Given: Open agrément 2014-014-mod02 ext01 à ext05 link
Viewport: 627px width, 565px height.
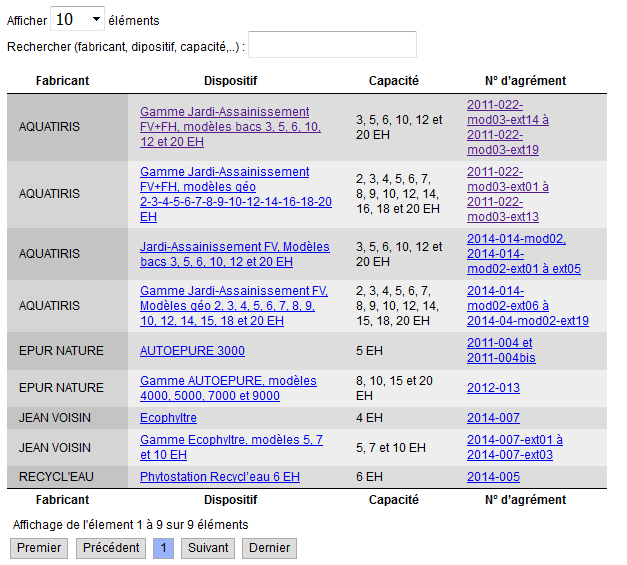Looking at the screenshot, I should pos(524,254).
